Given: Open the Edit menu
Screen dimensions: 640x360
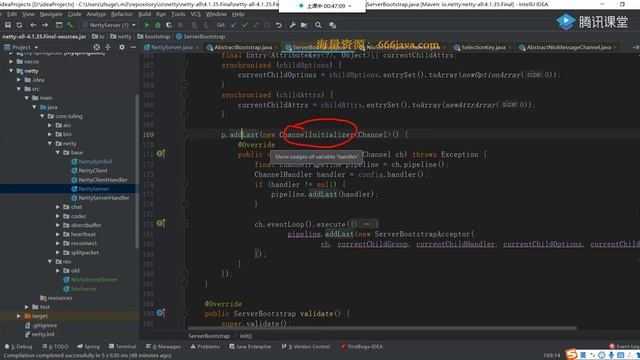Looking at the screenshot, I should click(12, 14).
